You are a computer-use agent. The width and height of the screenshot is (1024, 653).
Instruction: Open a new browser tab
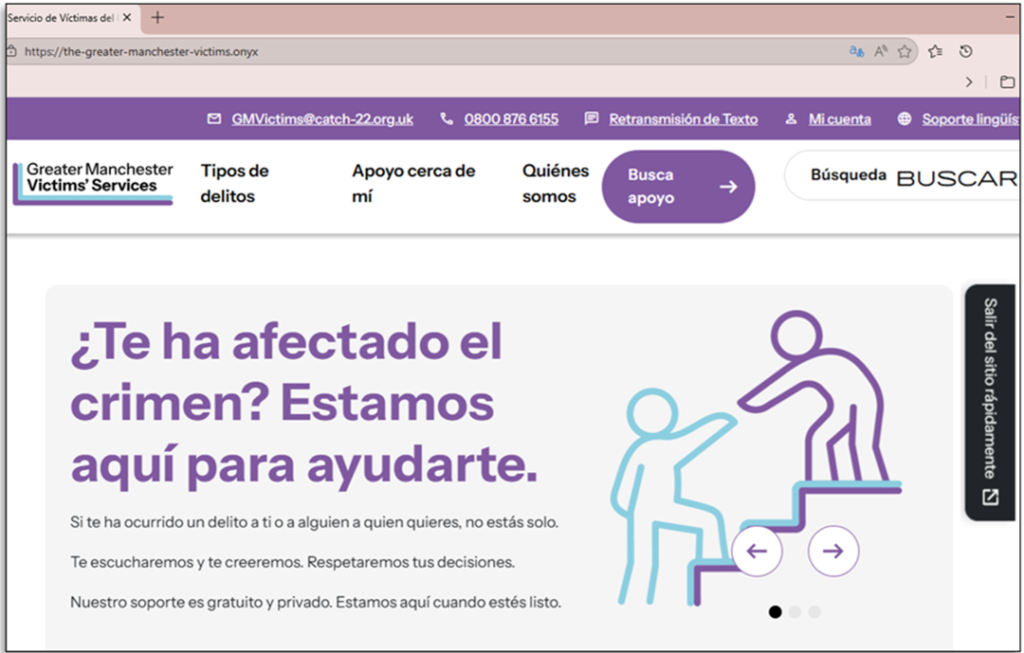[x=157, y=17]
